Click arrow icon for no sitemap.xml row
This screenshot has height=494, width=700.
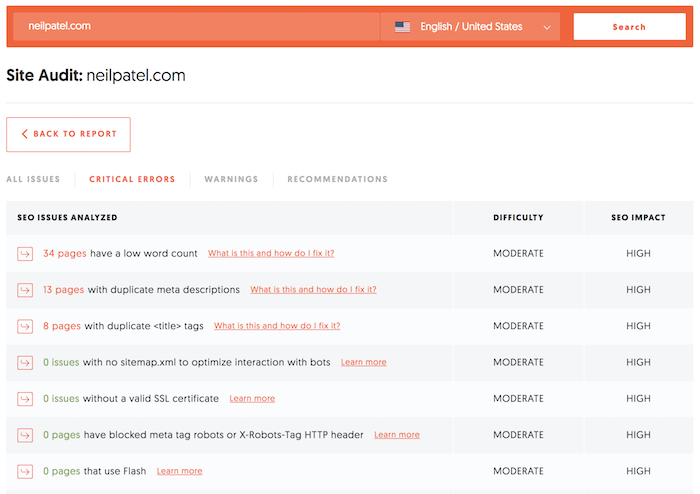25,363
